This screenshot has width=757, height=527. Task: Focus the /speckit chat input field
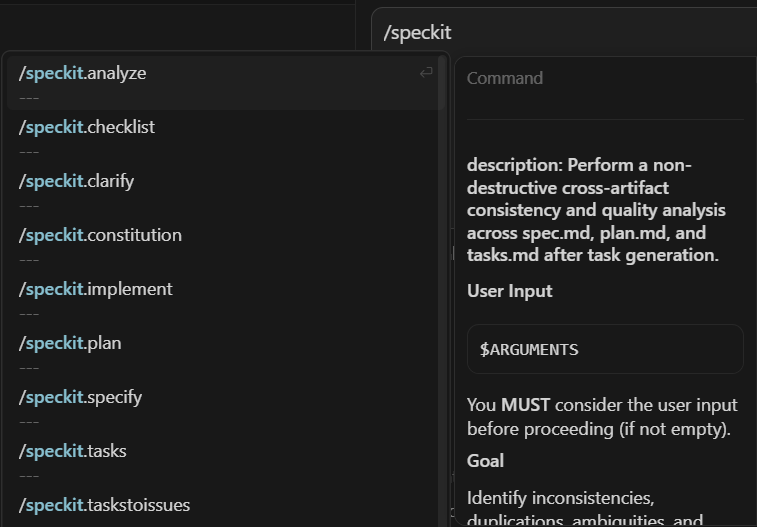click(564, 33)
